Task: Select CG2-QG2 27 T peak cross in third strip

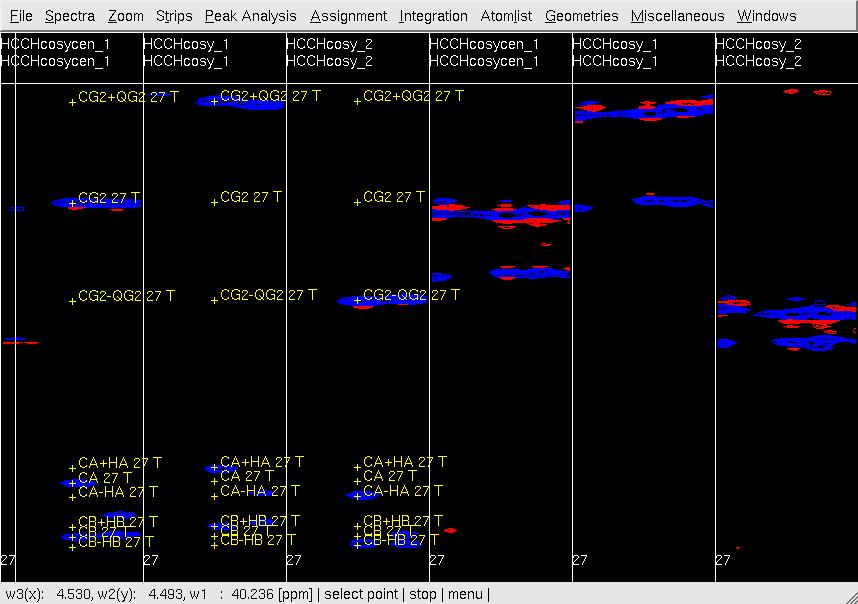Action: [357, 300]
